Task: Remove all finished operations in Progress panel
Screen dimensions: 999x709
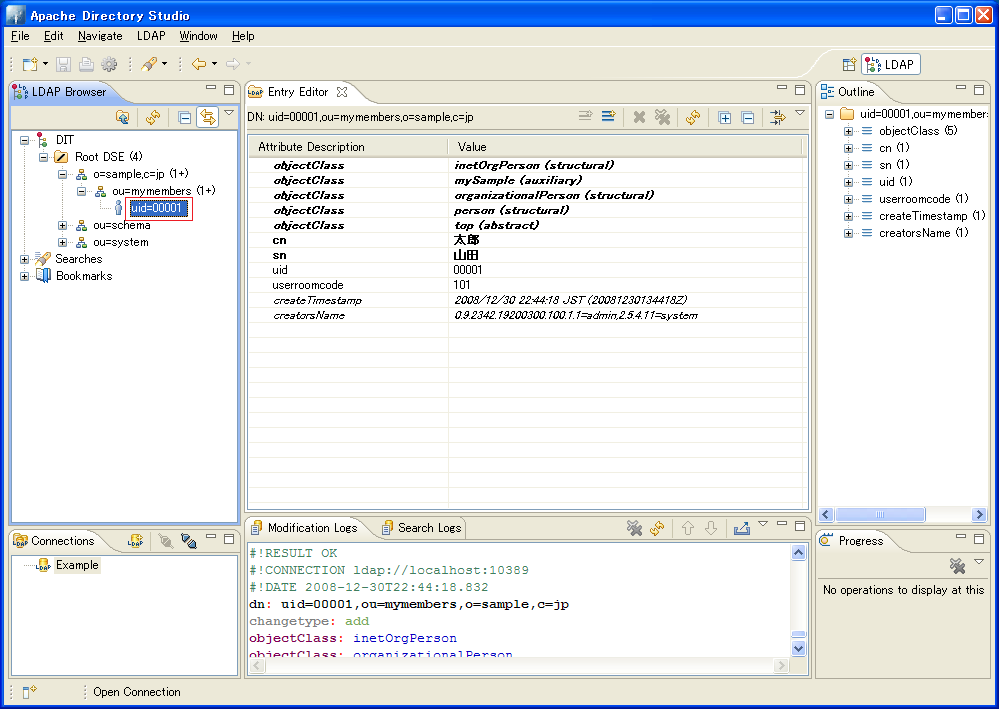Action: [957, 566]
